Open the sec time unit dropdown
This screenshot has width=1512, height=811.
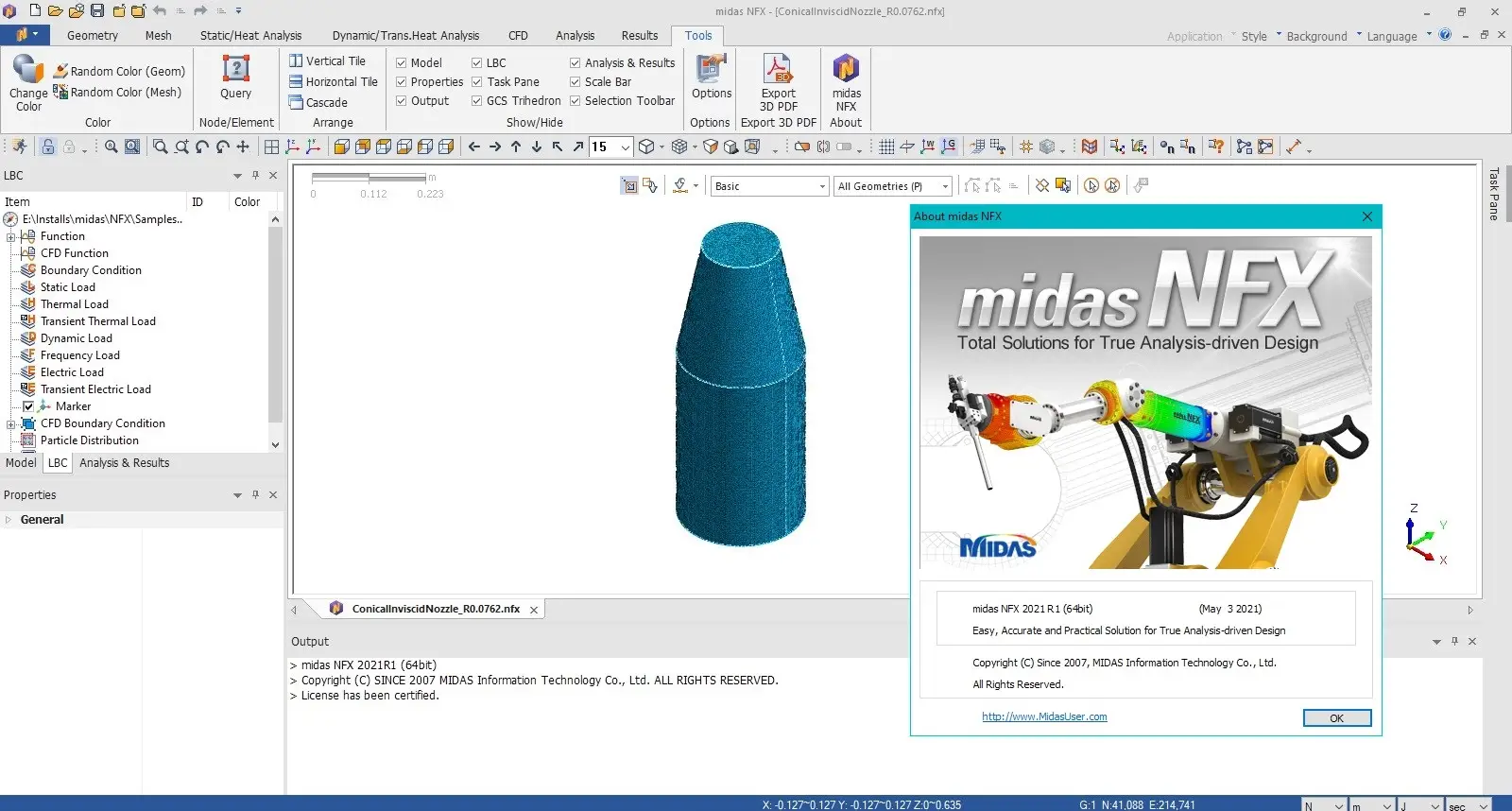(1469, 805)
